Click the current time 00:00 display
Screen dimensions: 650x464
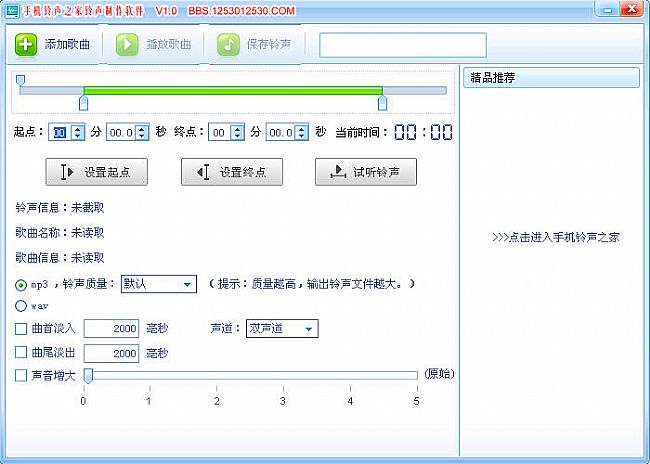(x=423, y=132)
